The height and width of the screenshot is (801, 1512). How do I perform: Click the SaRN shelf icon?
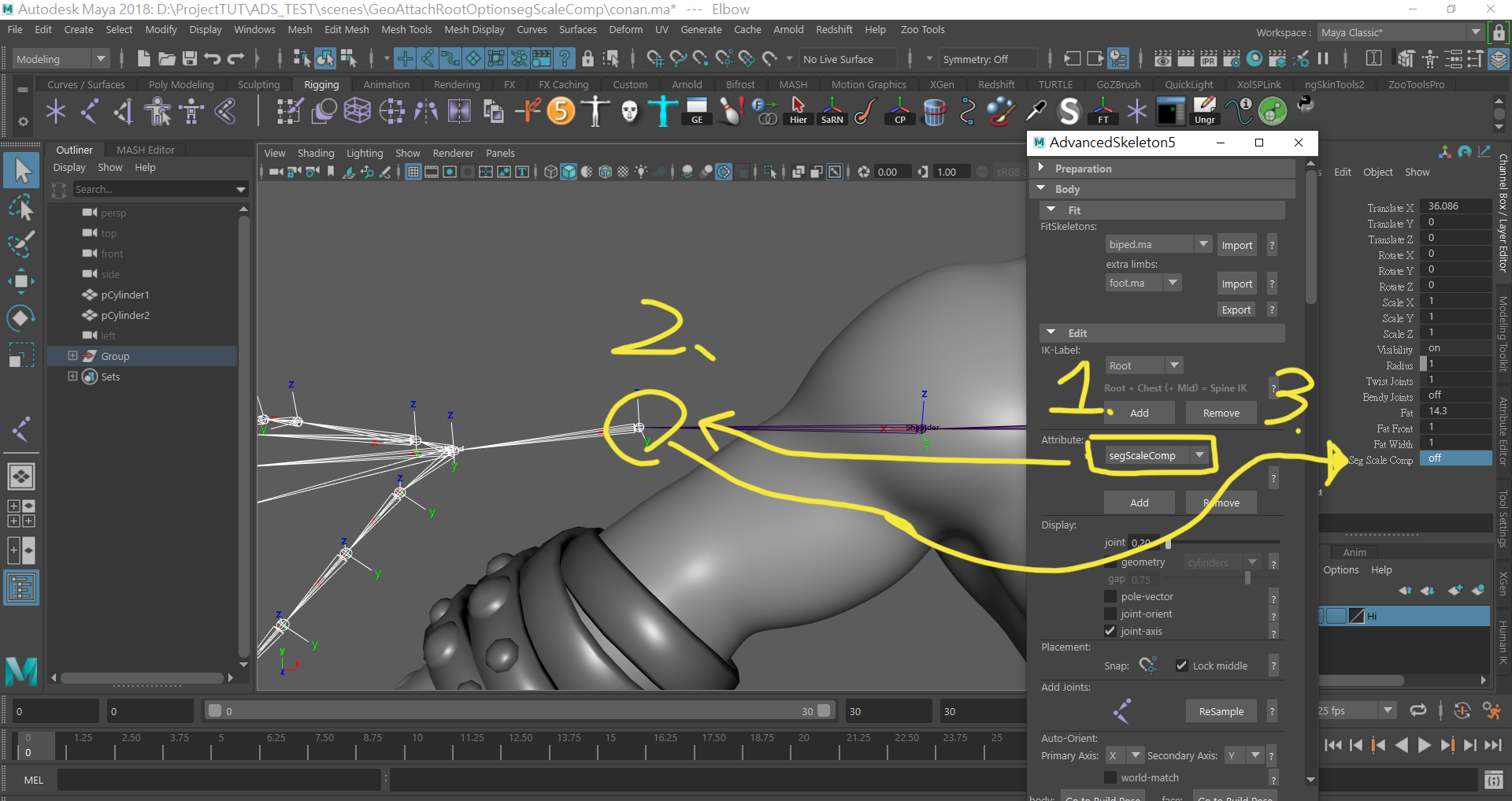[832, 111]
